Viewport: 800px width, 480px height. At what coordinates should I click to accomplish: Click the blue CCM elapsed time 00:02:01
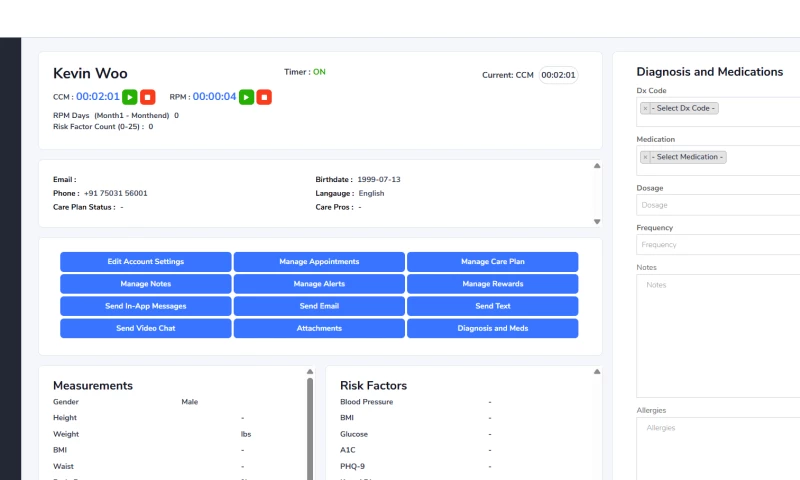tap(98, 96)
